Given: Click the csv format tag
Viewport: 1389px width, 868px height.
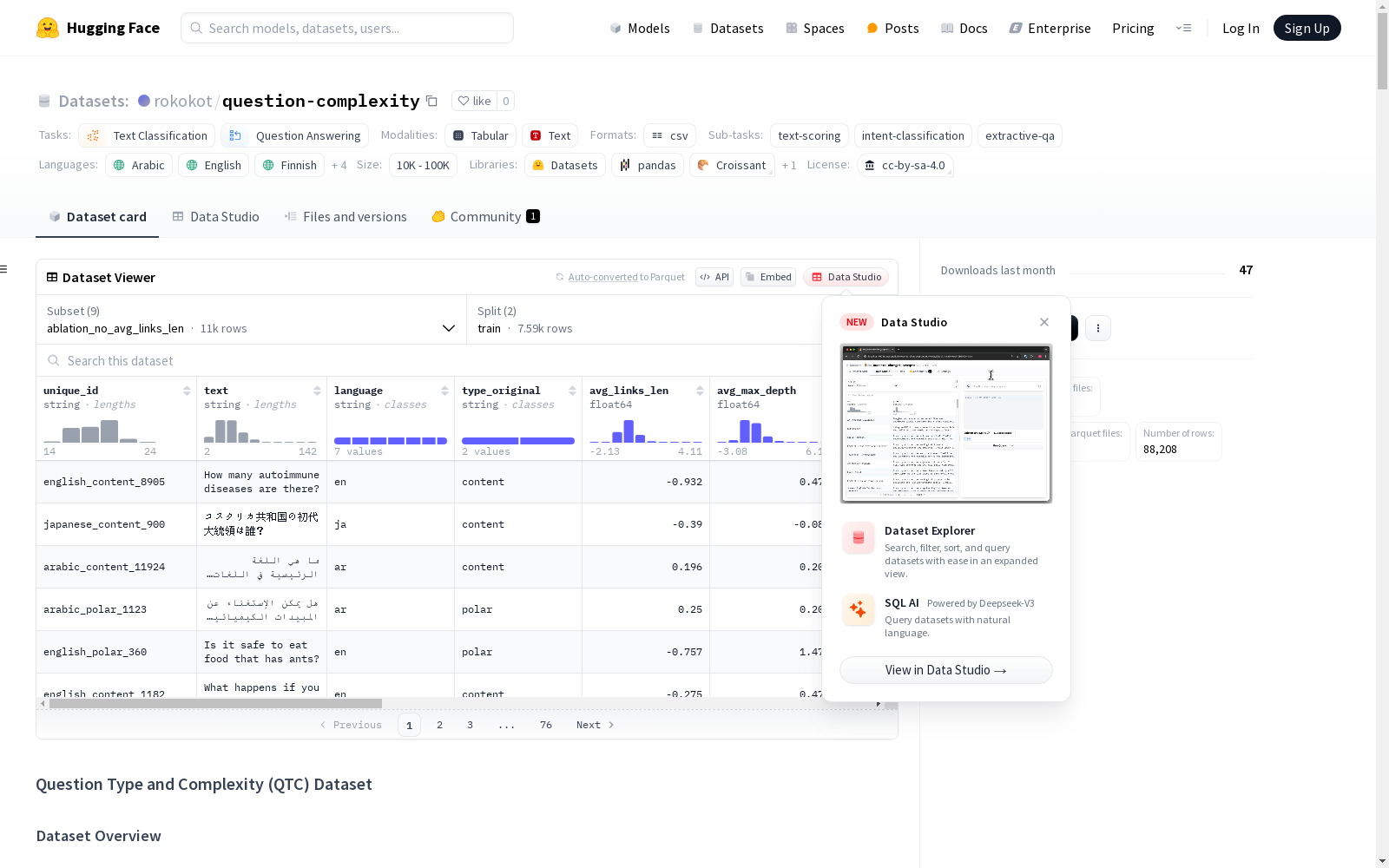Looking at the screenshot, I should pyautogui.click(x=669, y=135).
